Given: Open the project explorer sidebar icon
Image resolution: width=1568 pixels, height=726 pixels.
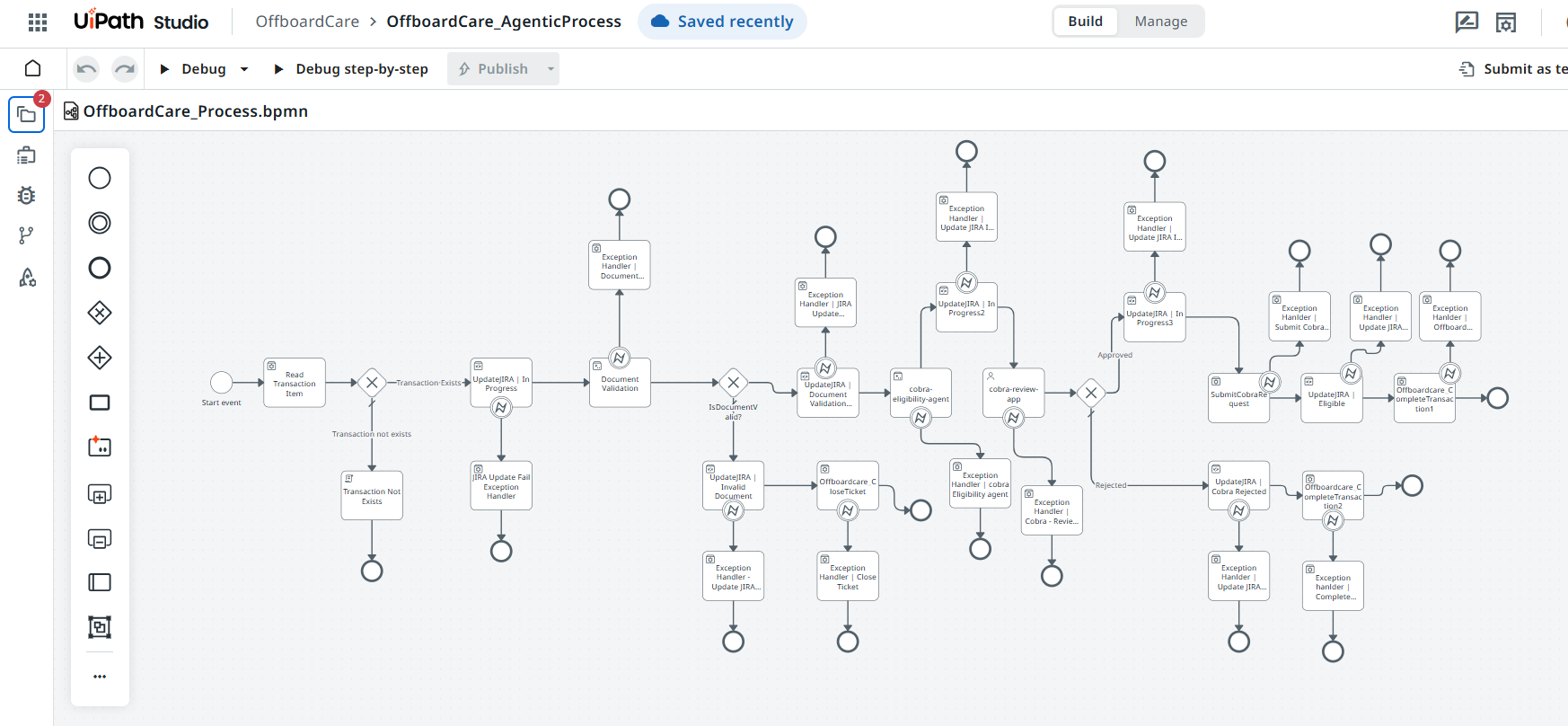Looking at the screenshot, I should point(27,115).
